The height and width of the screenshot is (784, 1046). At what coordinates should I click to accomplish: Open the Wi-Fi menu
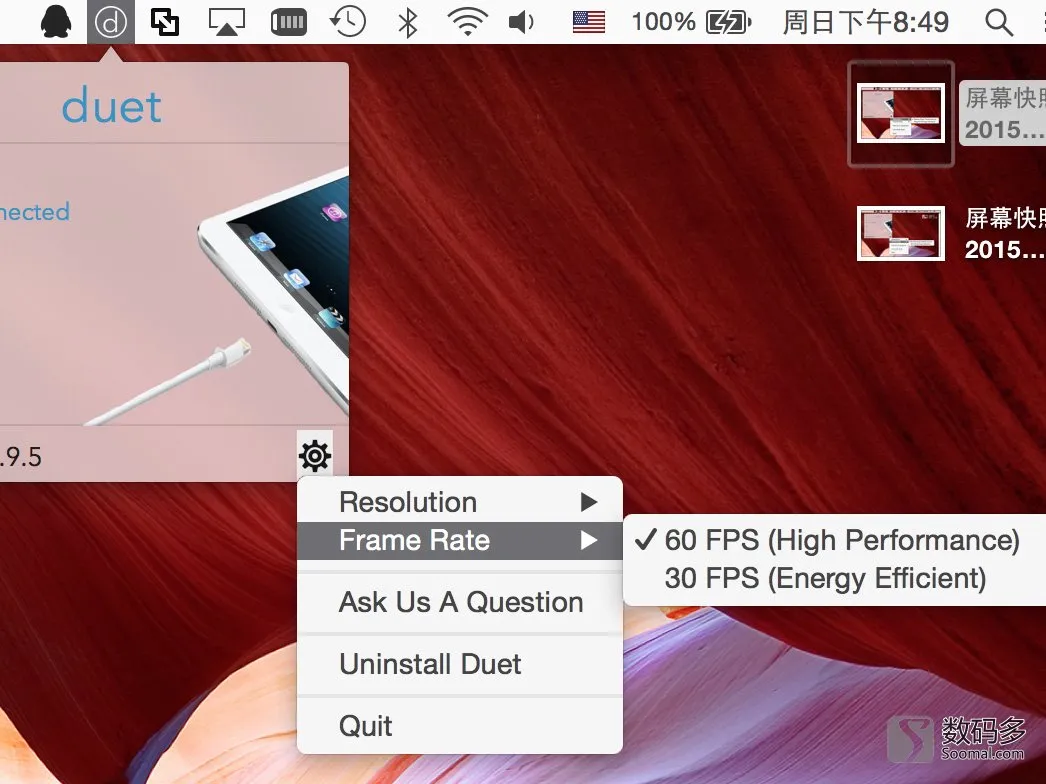(467, 22)
